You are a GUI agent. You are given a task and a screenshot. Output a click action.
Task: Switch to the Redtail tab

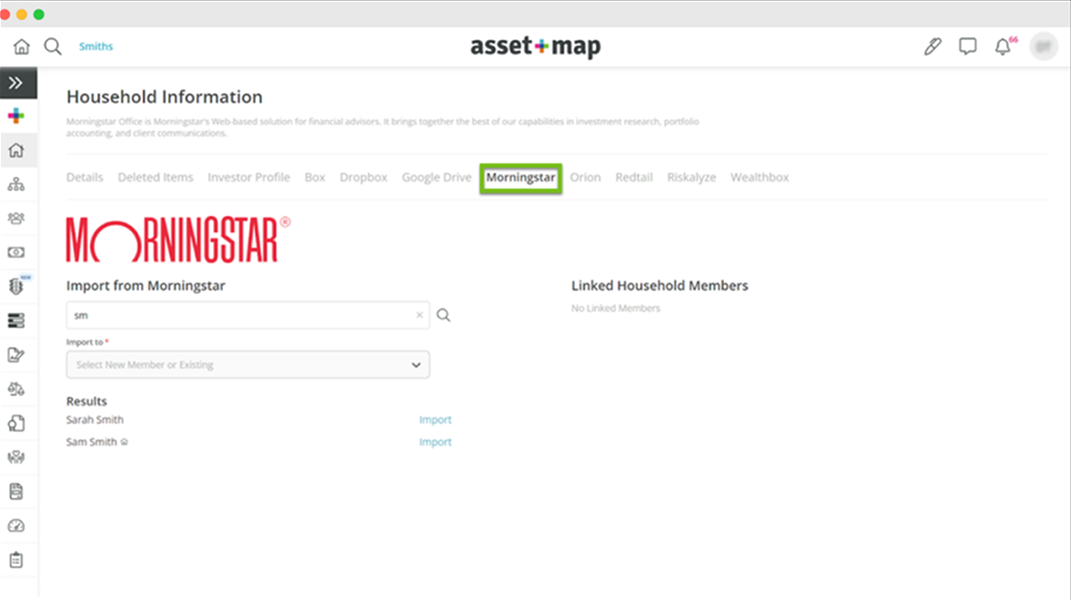pyautogui.click(x=634, y=177)
